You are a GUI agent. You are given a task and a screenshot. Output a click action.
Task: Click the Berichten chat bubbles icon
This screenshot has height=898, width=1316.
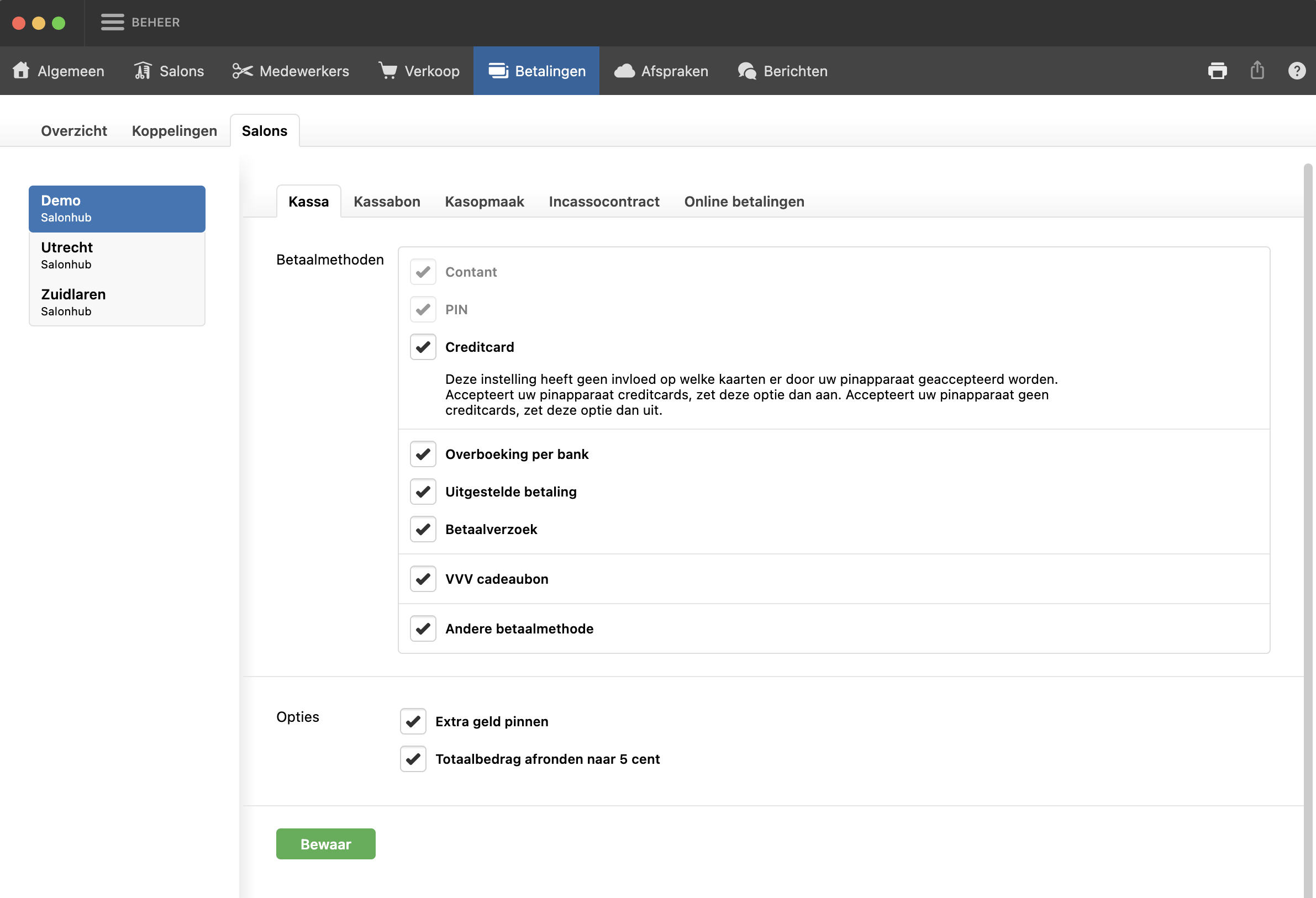[747, 71]
